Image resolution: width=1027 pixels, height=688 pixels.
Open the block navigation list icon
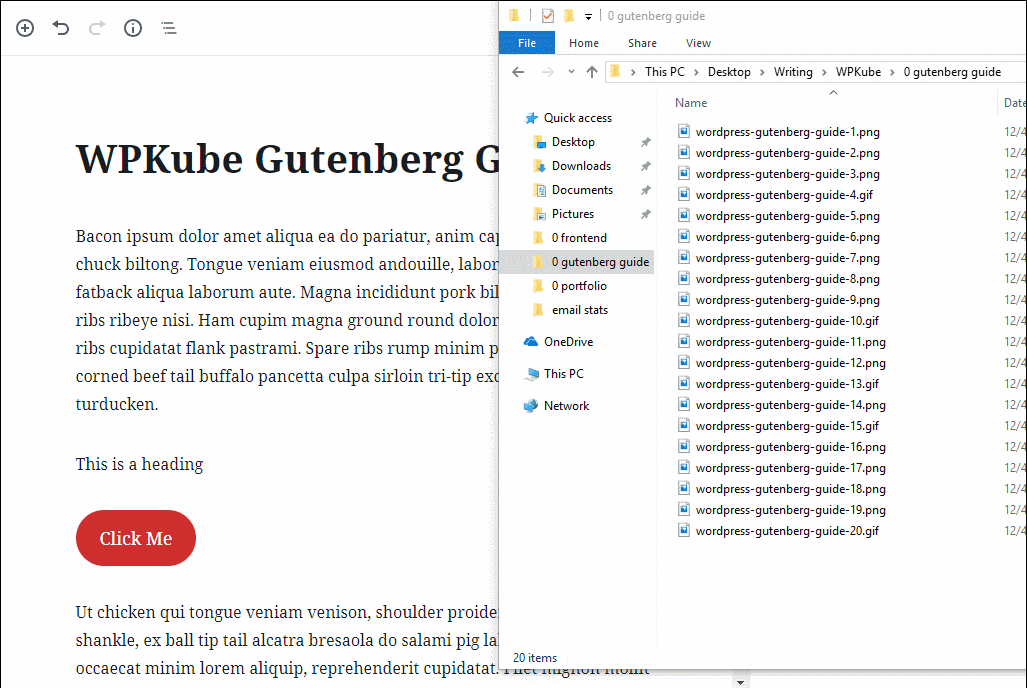click(169, 28)
